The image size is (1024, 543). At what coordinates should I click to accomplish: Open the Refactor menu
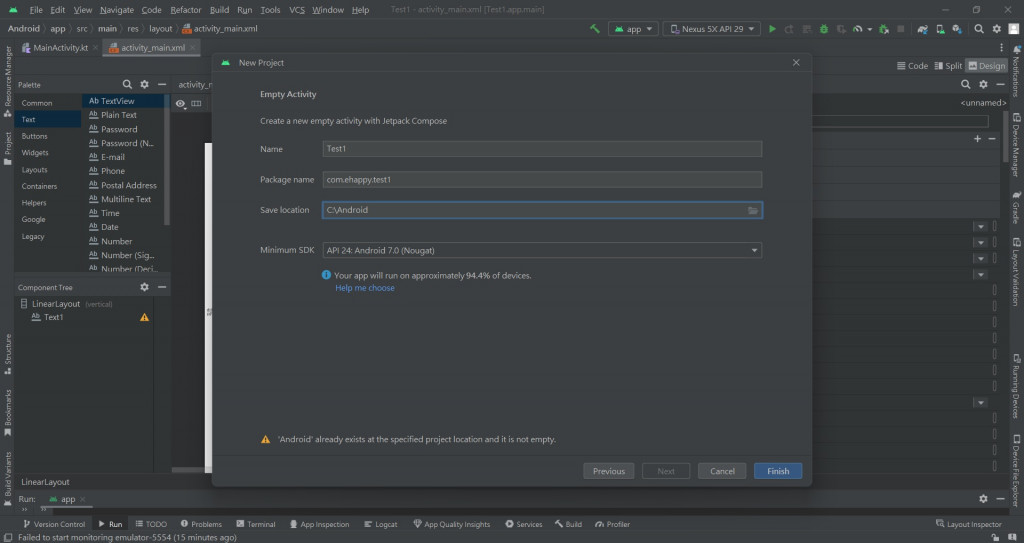[x=185, y=10]
